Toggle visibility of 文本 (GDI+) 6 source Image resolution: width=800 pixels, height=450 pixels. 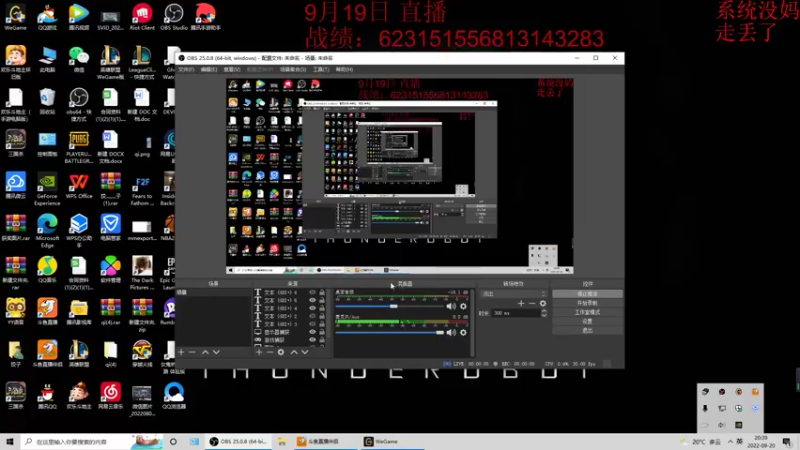point(312,293)
